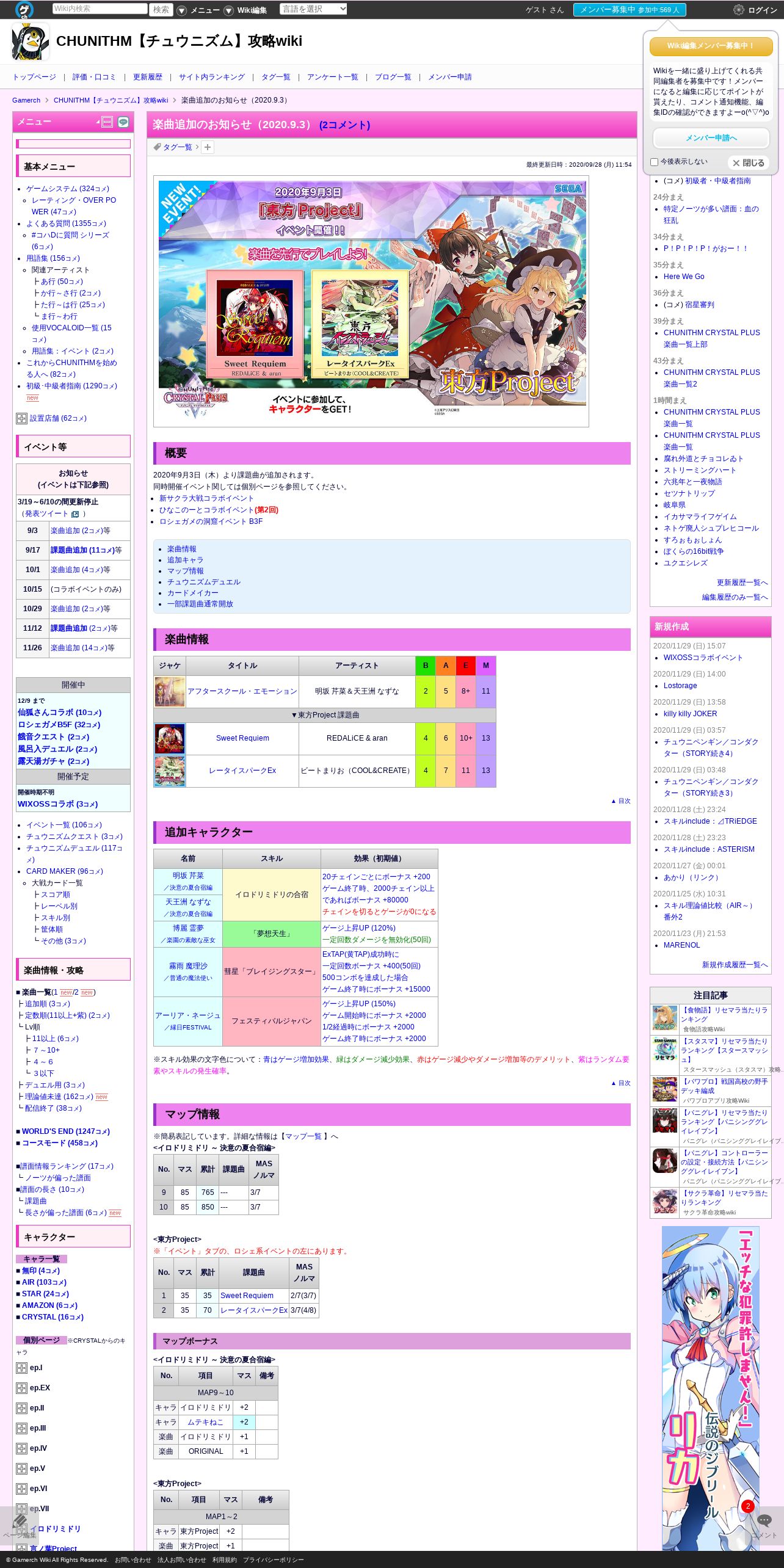Collapse the メニュー sidebar with the minus icon

107,122
